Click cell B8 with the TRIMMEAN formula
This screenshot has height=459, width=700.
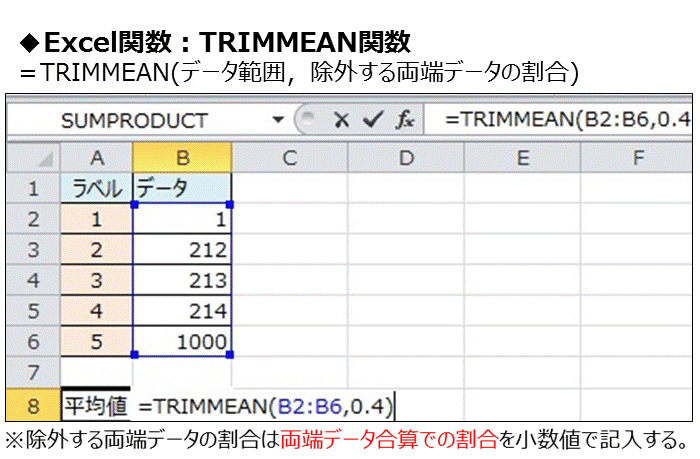(264, 406)
